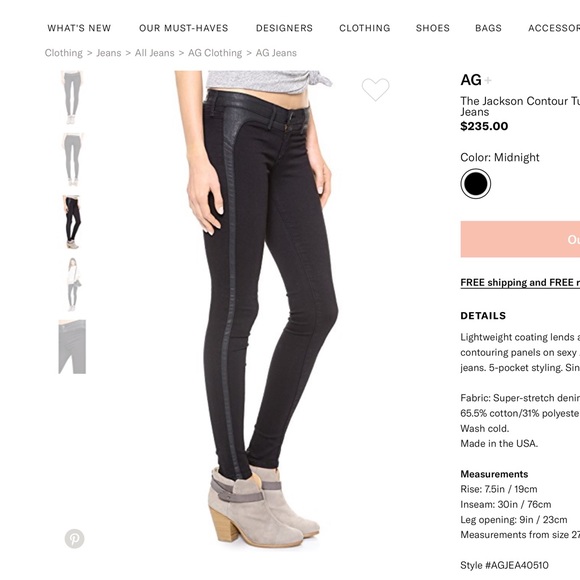View close-up denim detail thumbnail
This screenshot has height=580, width=580.
[72, 347]
